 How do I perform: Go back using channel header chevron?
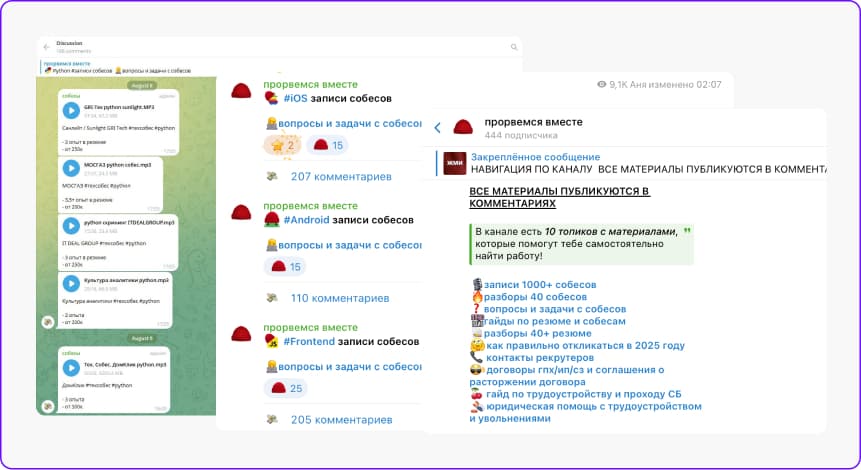[x=438, y=128]
